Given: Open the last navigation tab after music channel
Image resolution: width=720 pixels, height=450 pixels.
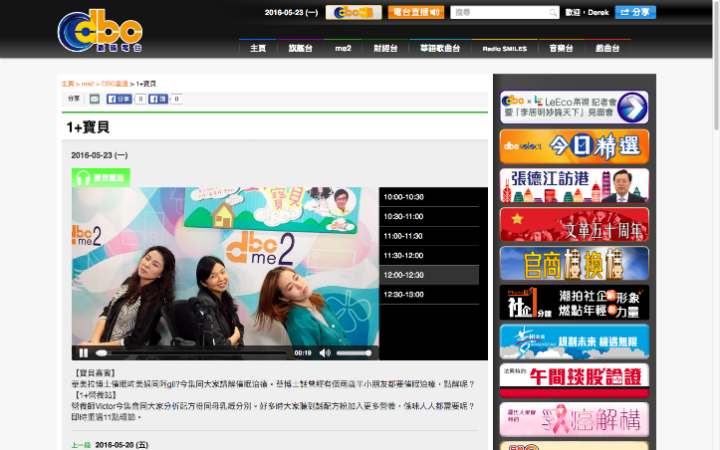Looking at the screenshot, I should (608, 48).
